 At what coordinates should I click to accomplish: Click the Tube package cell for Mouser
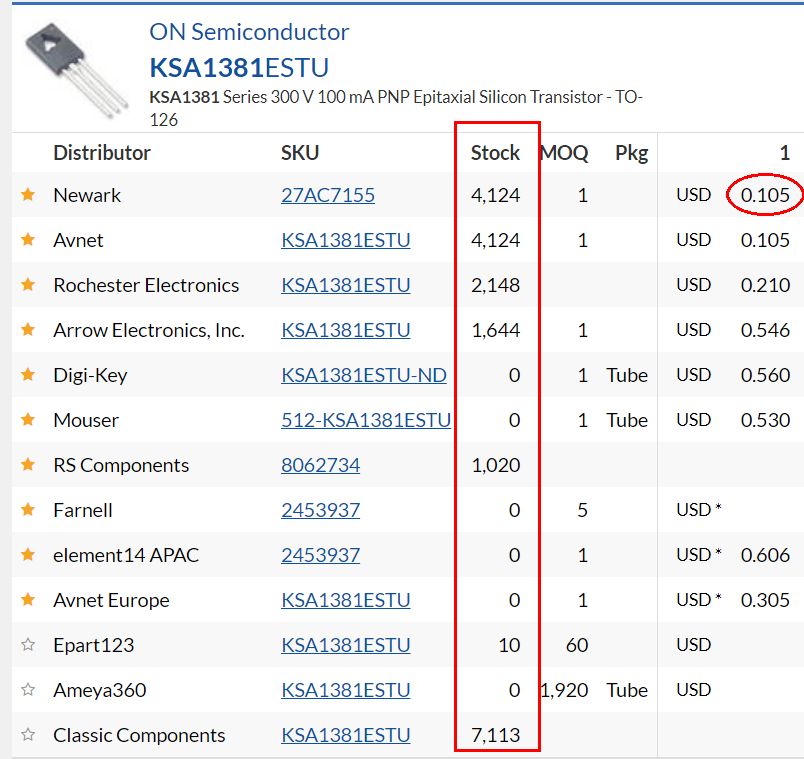[x=627, y=421]
